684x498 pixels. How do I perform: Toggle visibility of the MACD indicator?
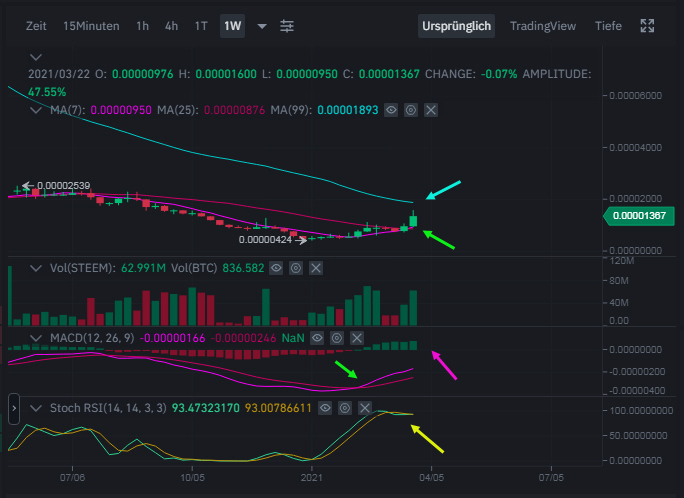(318, 339)
